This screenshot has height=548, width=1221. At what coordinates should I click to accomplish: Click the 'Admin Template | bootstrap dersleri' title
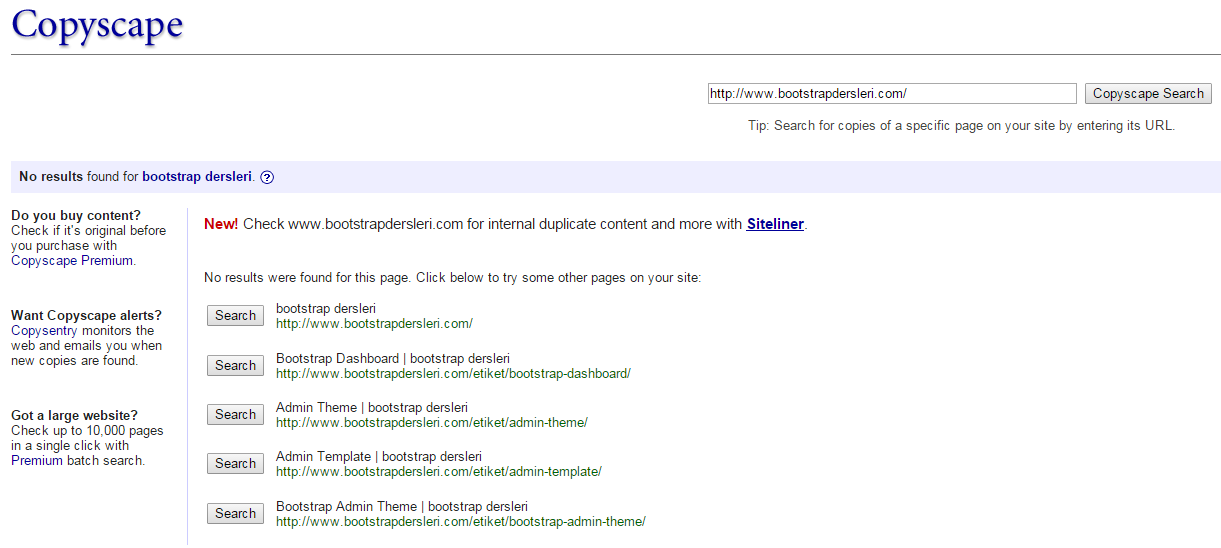click(379, 456)
